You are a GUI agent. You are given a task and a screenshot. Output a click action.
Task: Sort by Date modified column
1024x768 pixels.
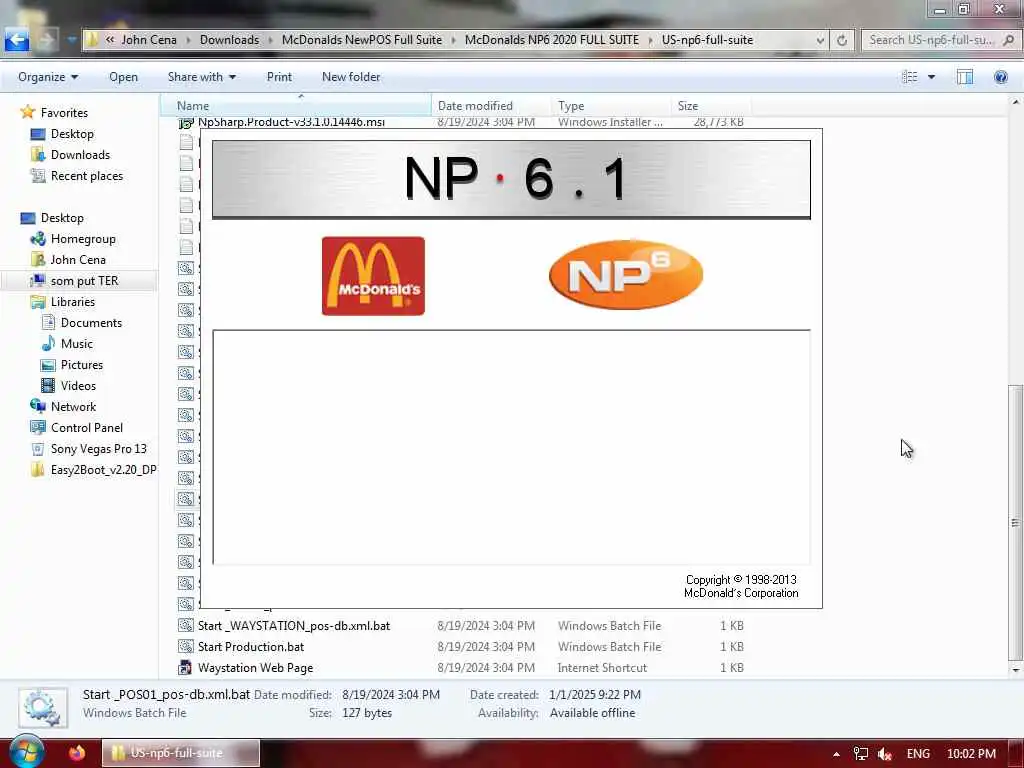coord(491,106)
